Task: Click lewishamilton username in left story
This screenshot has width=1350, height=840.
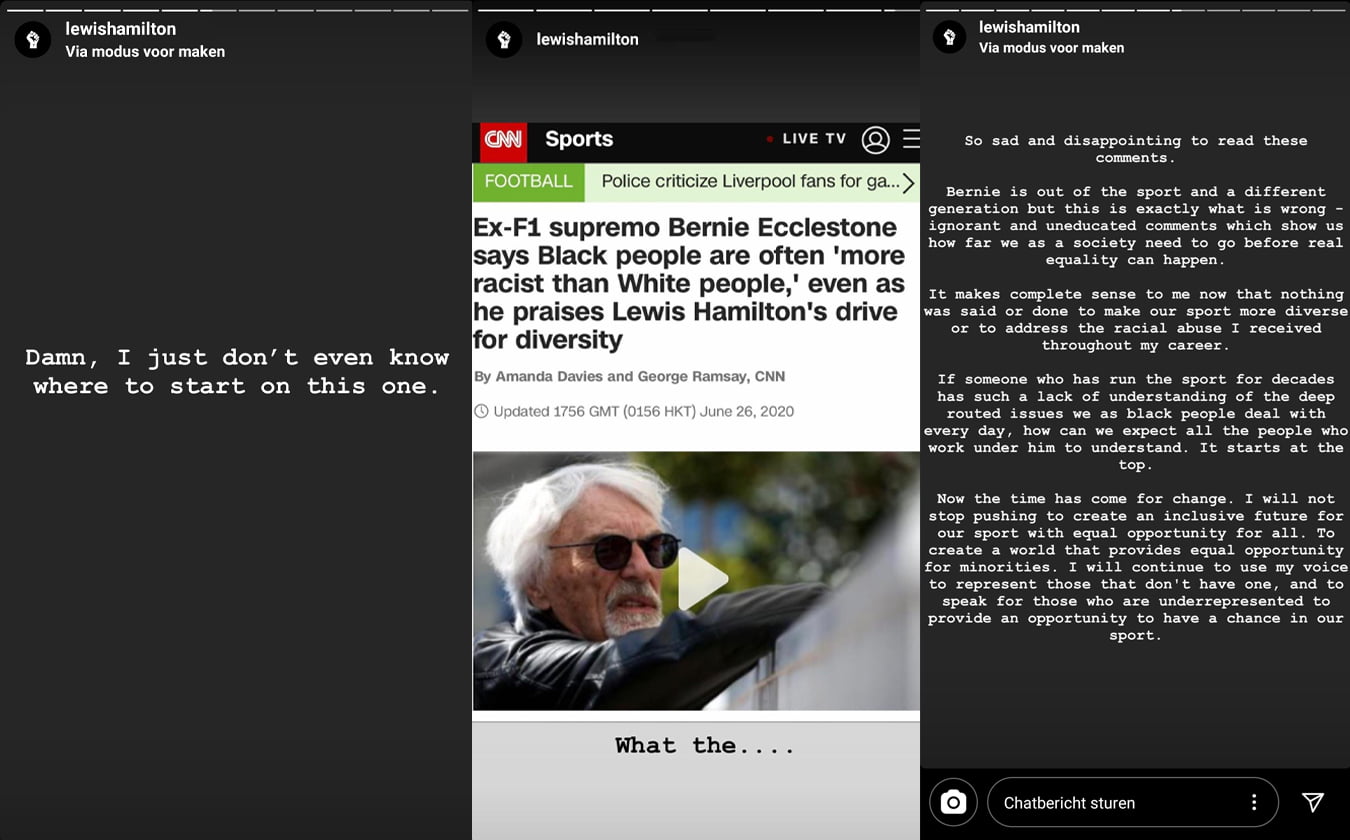Action: pyautogui.click(x=120, y=30)
